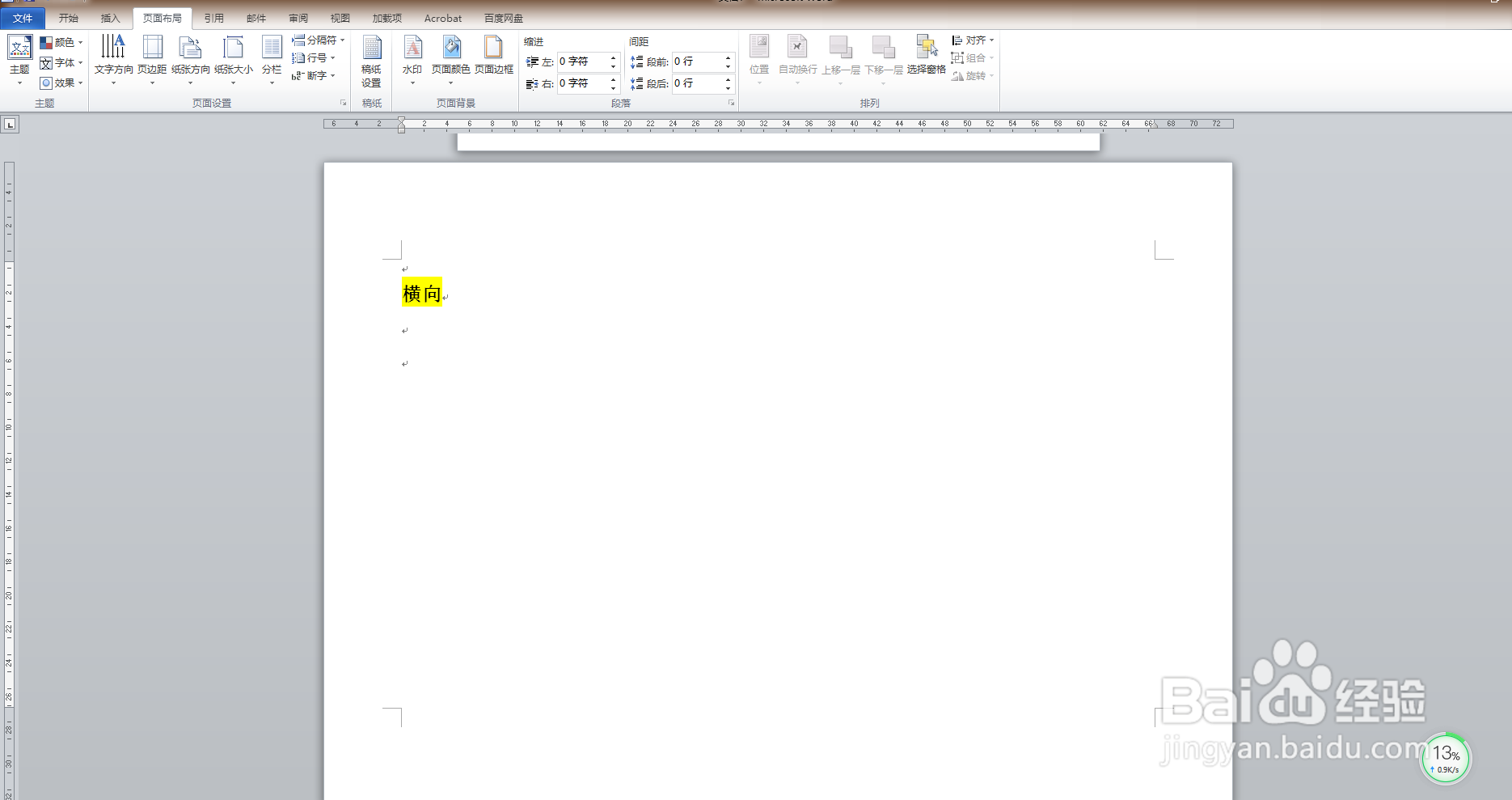
Task: Open the 页面设置 dialog launcher
Action: (344, 103)
